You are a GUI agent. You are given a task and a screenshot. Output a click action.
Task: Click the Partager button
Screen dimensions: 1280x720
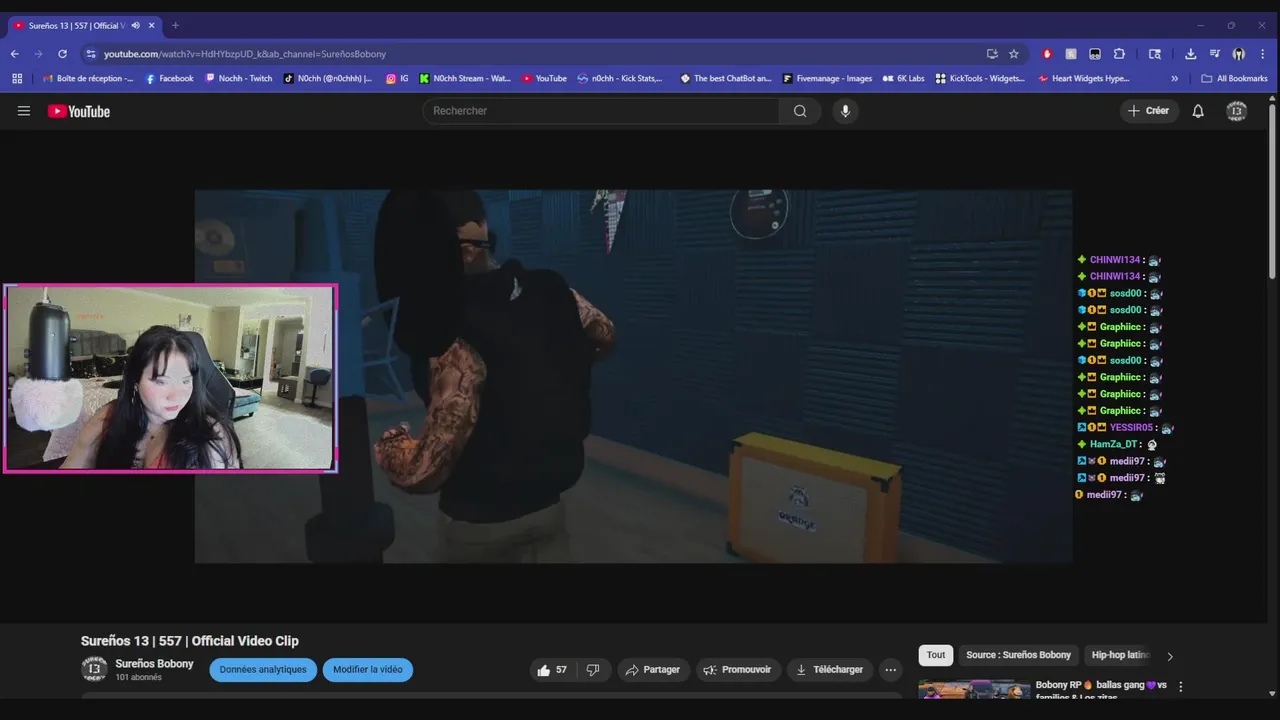pos(653,670)
